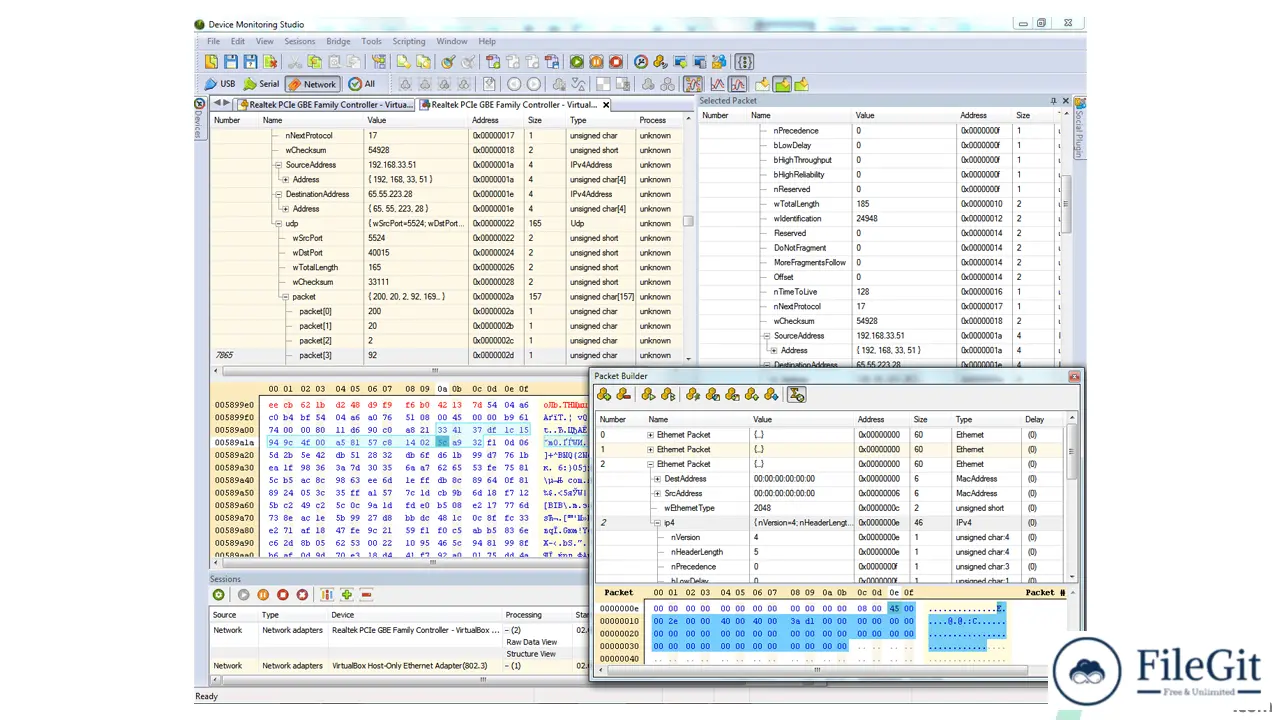Expand SrcAddress node in Packet Builder

coord(657,493)
